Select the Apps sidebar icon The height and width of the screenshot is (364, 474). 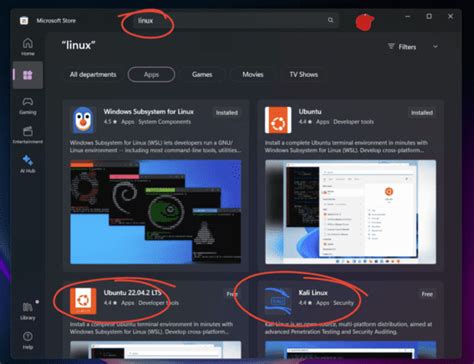pos(28,75)
